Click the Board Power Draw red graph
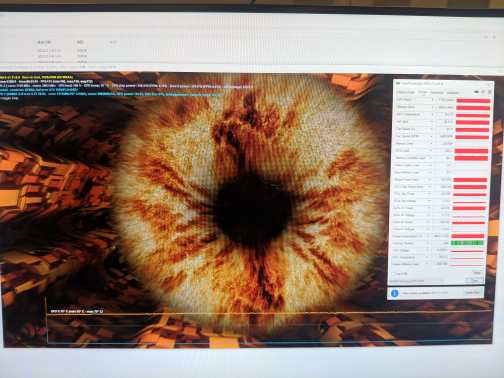504x378 pixels. pos(470,180)
